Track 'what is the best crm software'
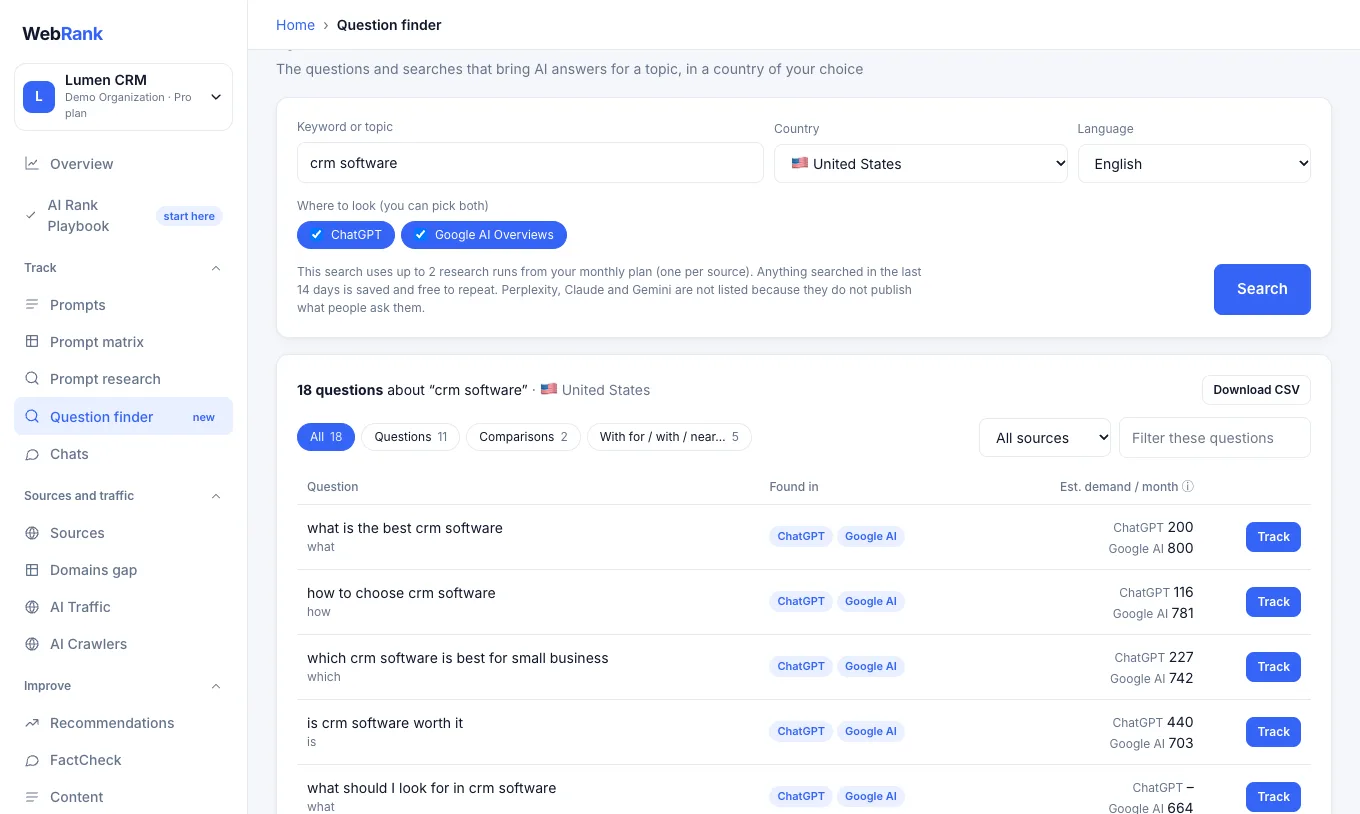 [x=1273, y=537]
